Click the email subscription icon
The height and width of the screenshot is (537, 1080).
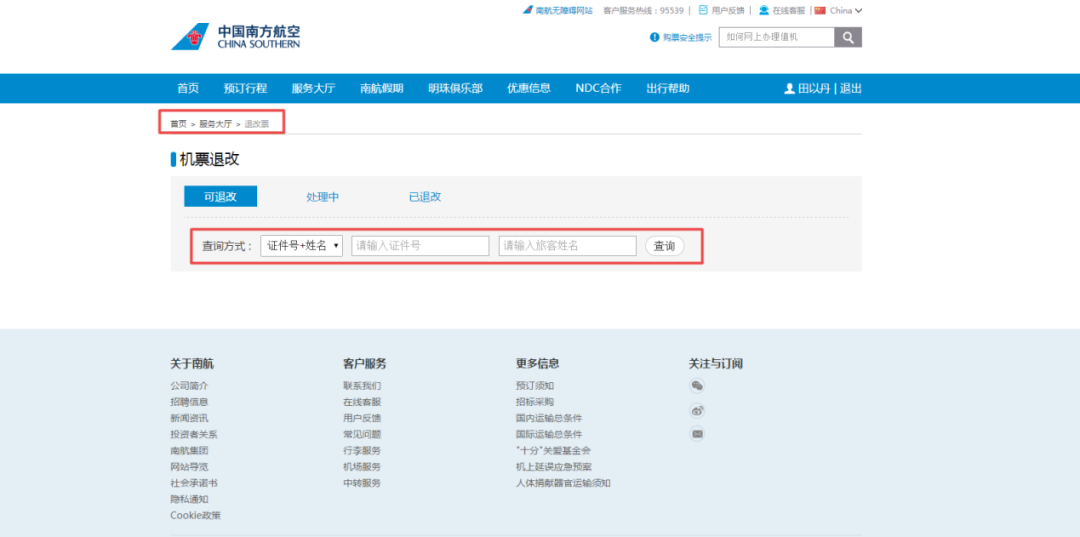pyautogui.click(x=697, y=434)
